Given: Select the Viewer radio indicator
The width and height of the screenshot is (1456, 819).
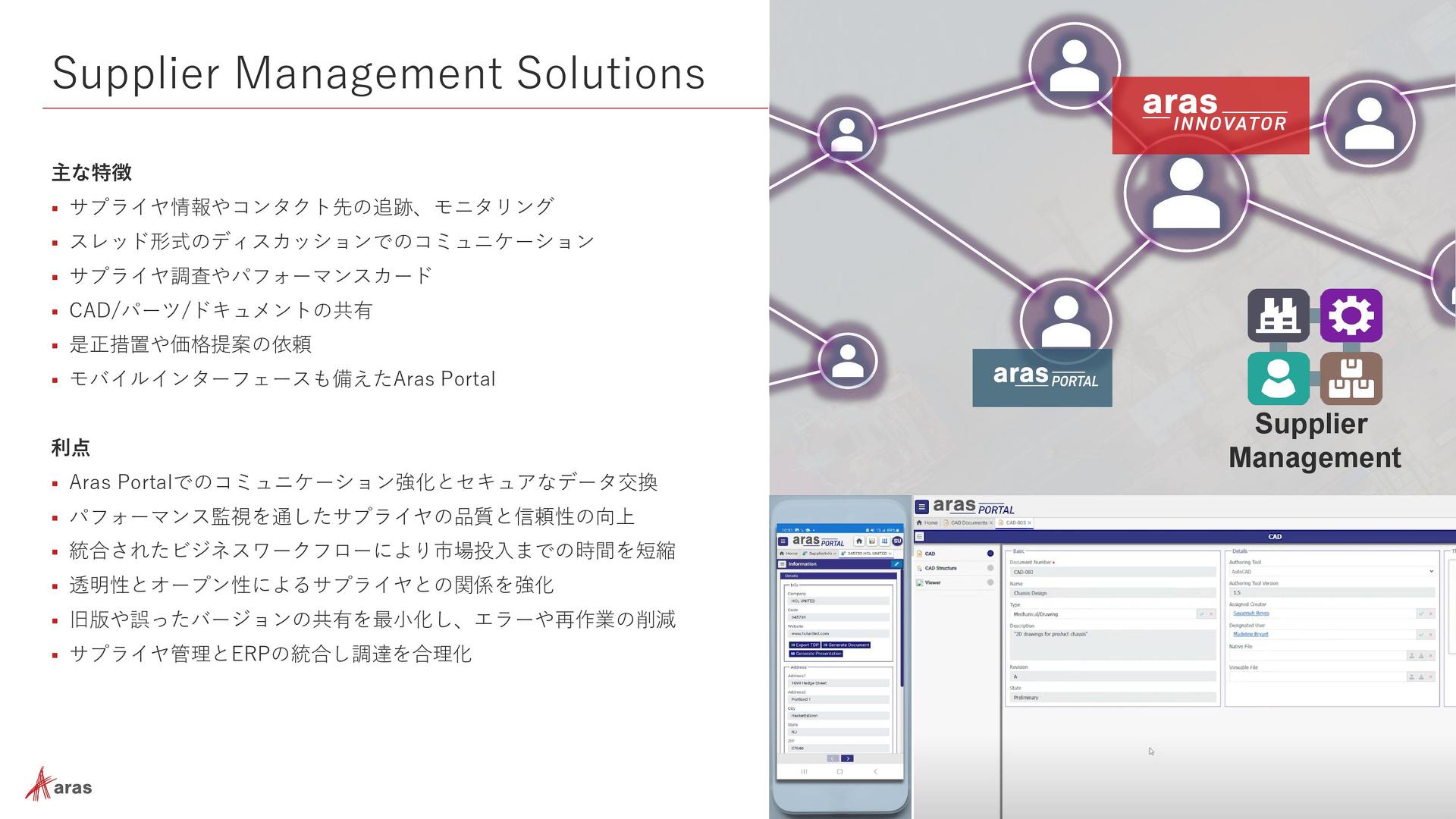Looking at the screenshot, I should tap(990, 582).
